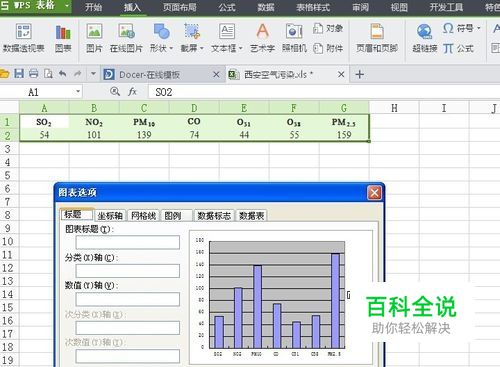The width and height of the screenshot is (500, 367).
Task: Switch to the 视图 ribbon tab
Action: click(x=399, y=7)
